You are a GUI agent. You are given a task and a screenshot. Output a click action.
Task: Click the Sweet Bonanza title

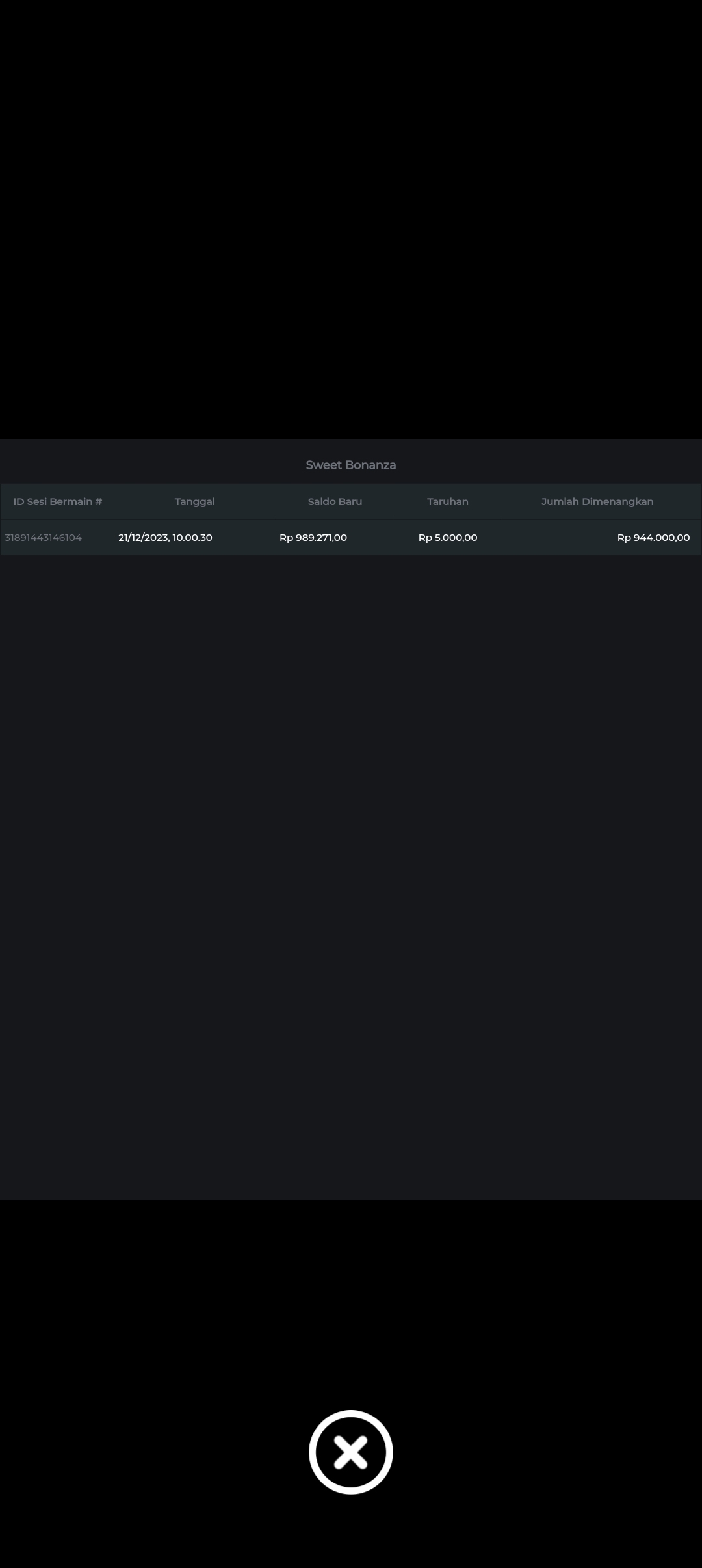coord(350,465)
